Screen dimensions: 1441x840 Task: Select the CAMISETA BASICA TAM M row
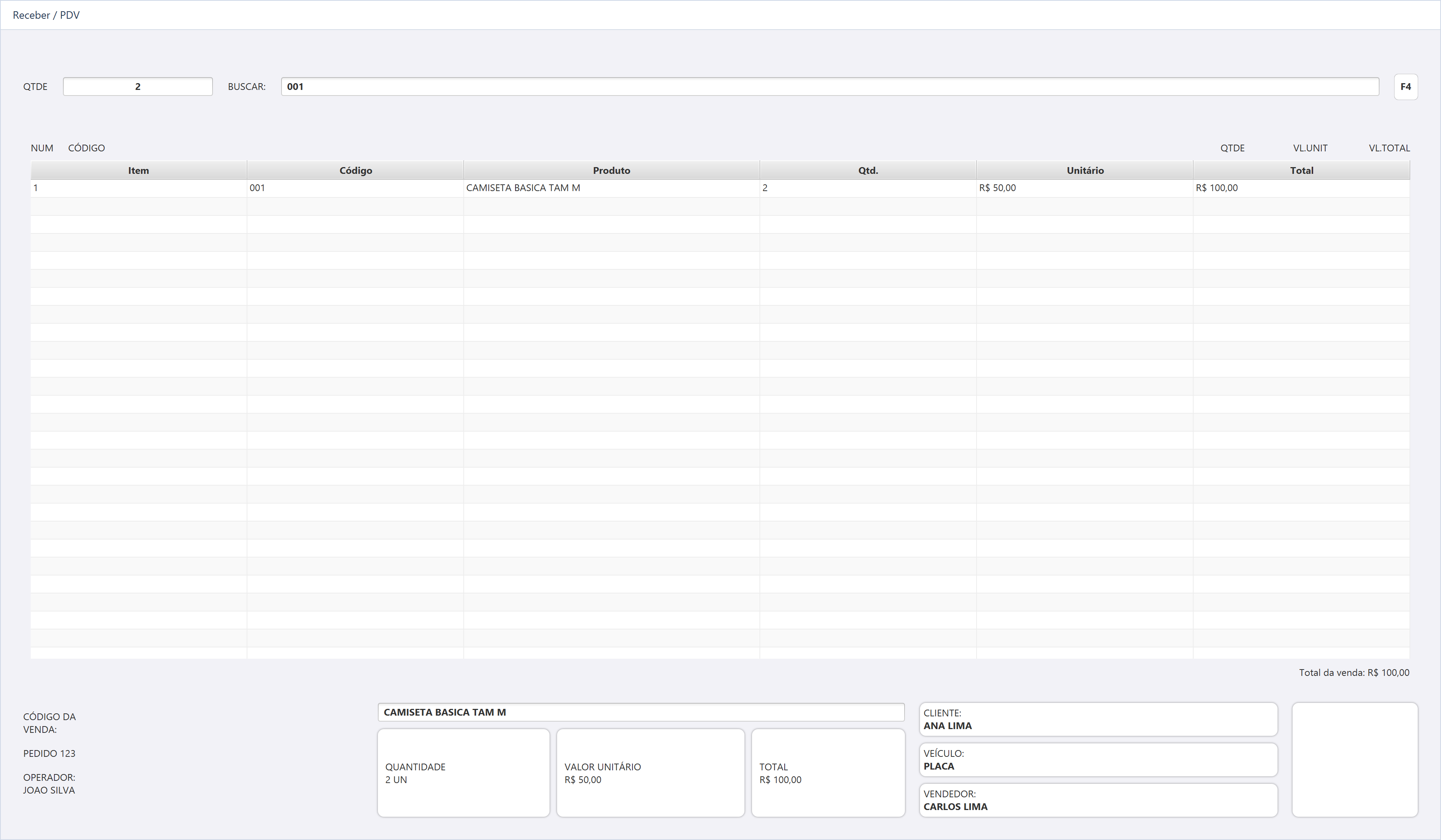point(720,188)
